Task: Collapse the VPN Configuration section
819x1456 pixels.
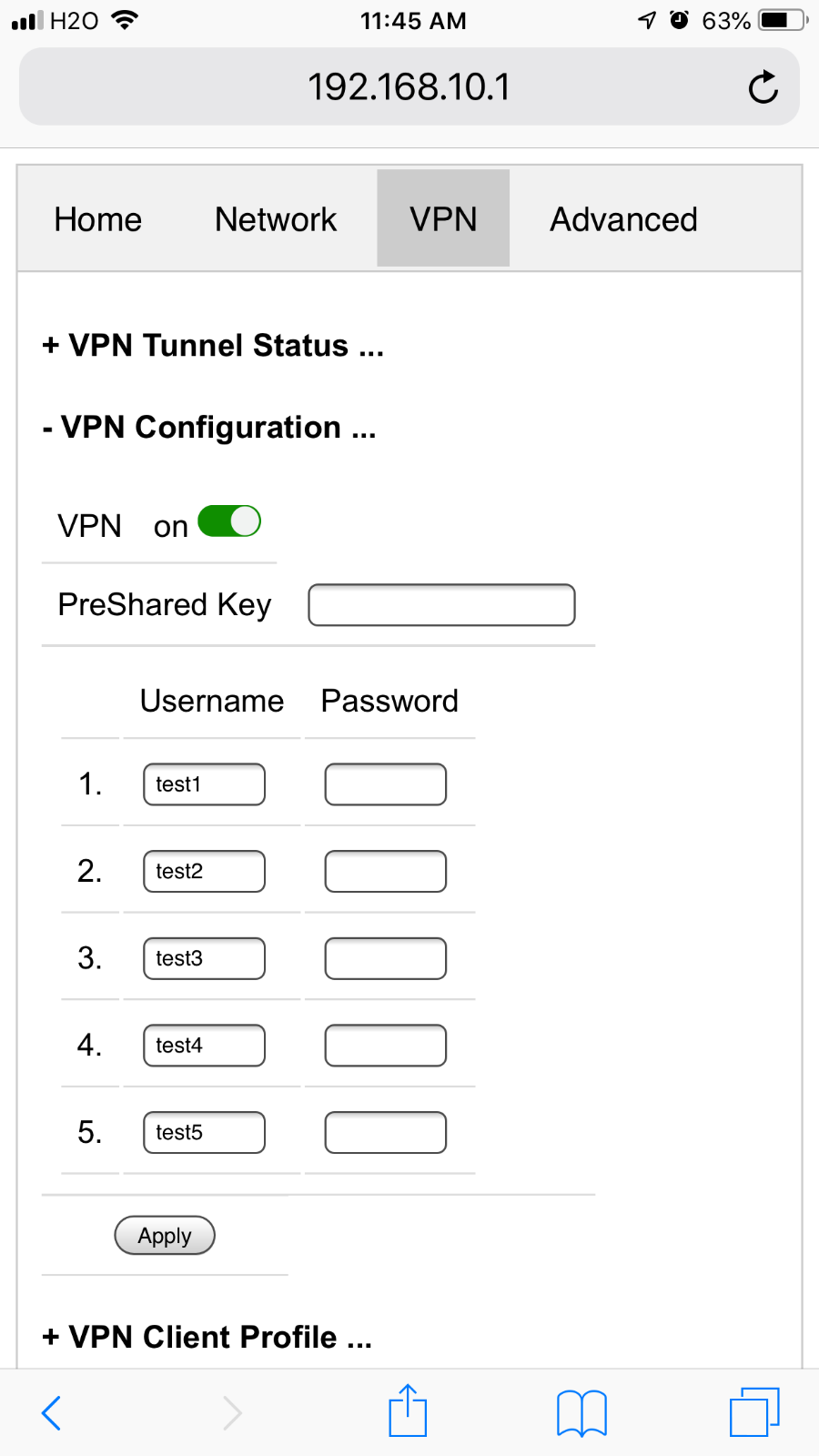Action: 209,428
